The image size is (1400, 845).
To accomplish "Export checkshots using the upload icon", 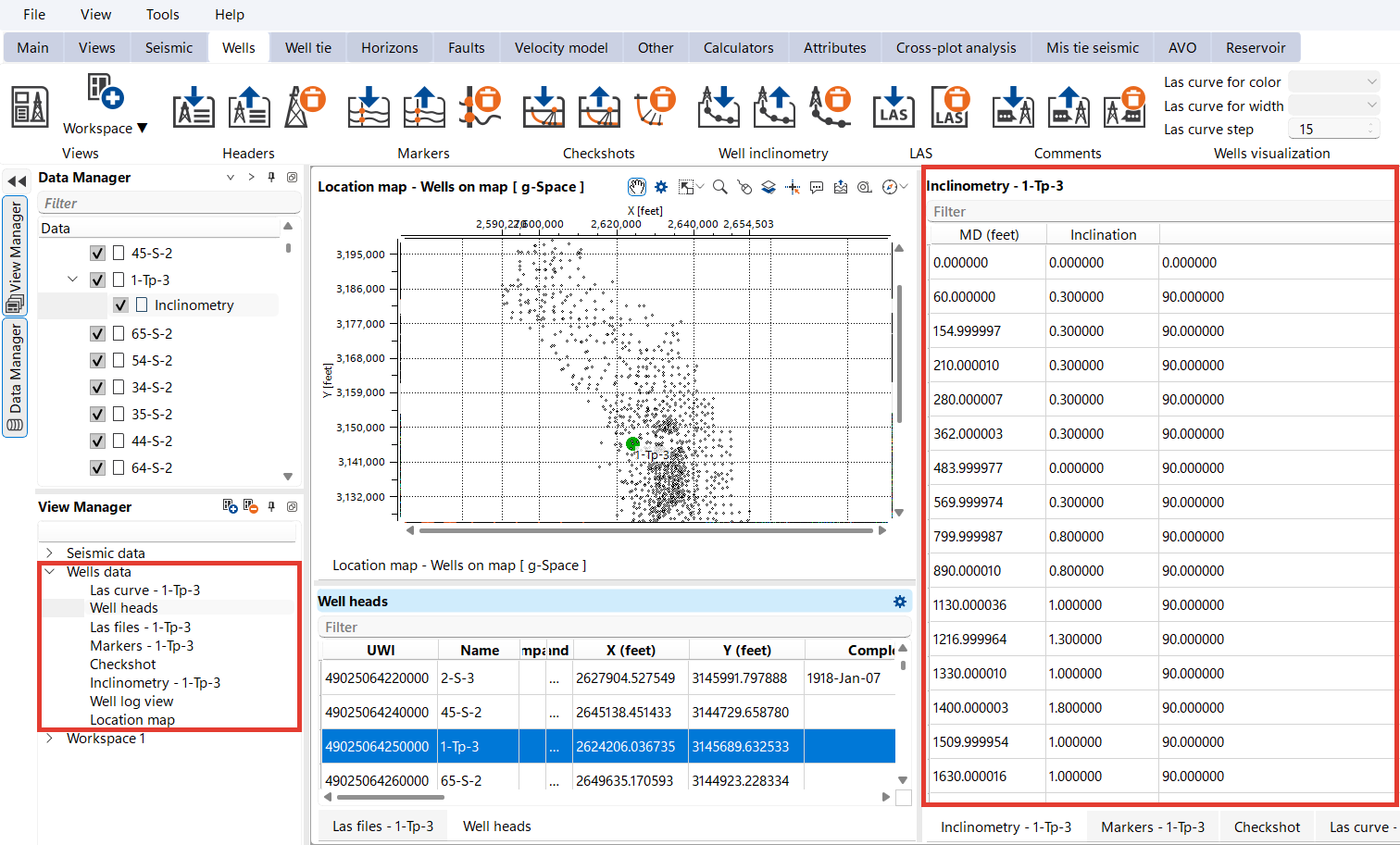I will (598, 107).
